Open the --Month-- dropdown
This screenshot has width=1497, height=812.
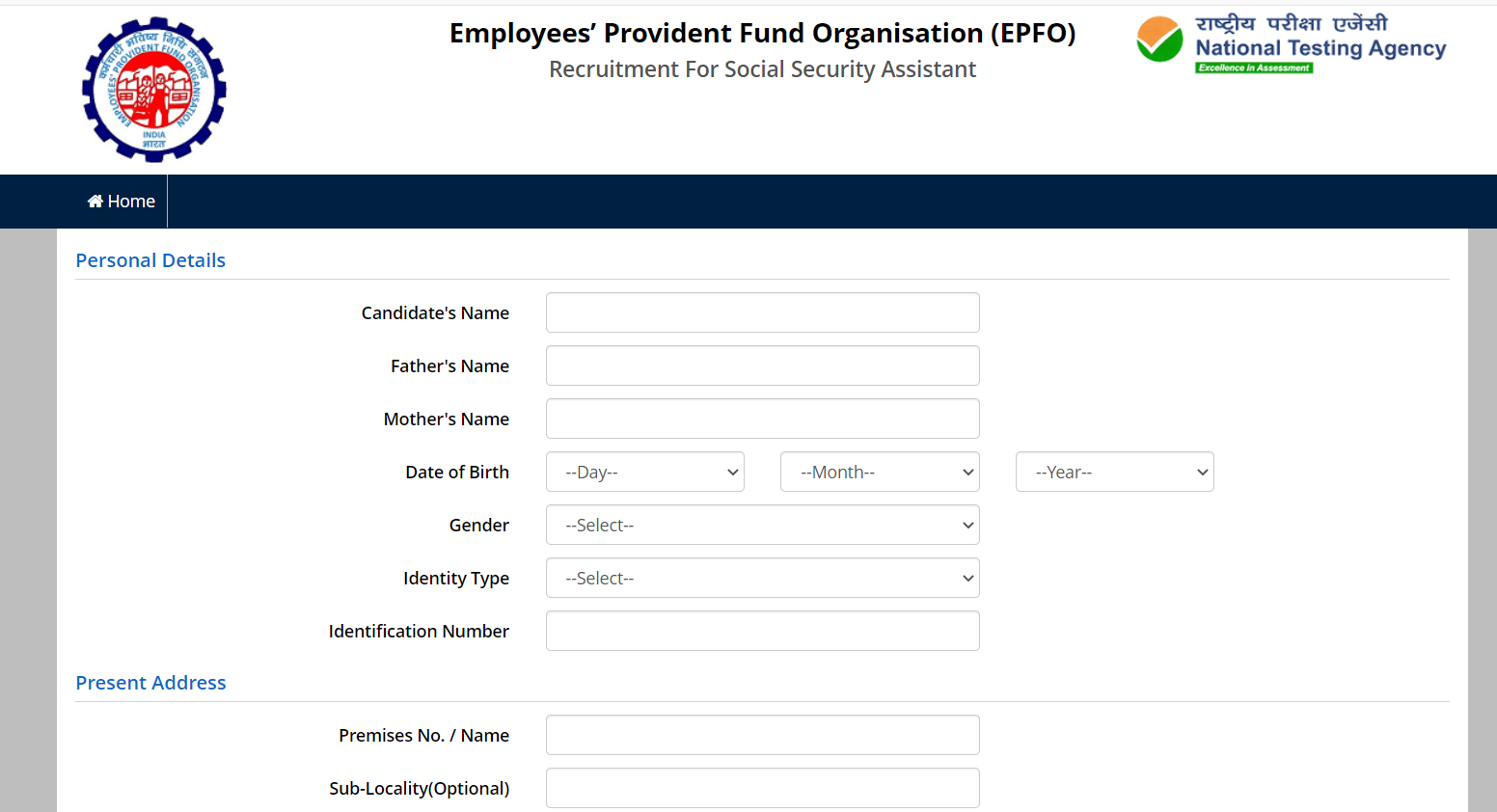(879, 472)
